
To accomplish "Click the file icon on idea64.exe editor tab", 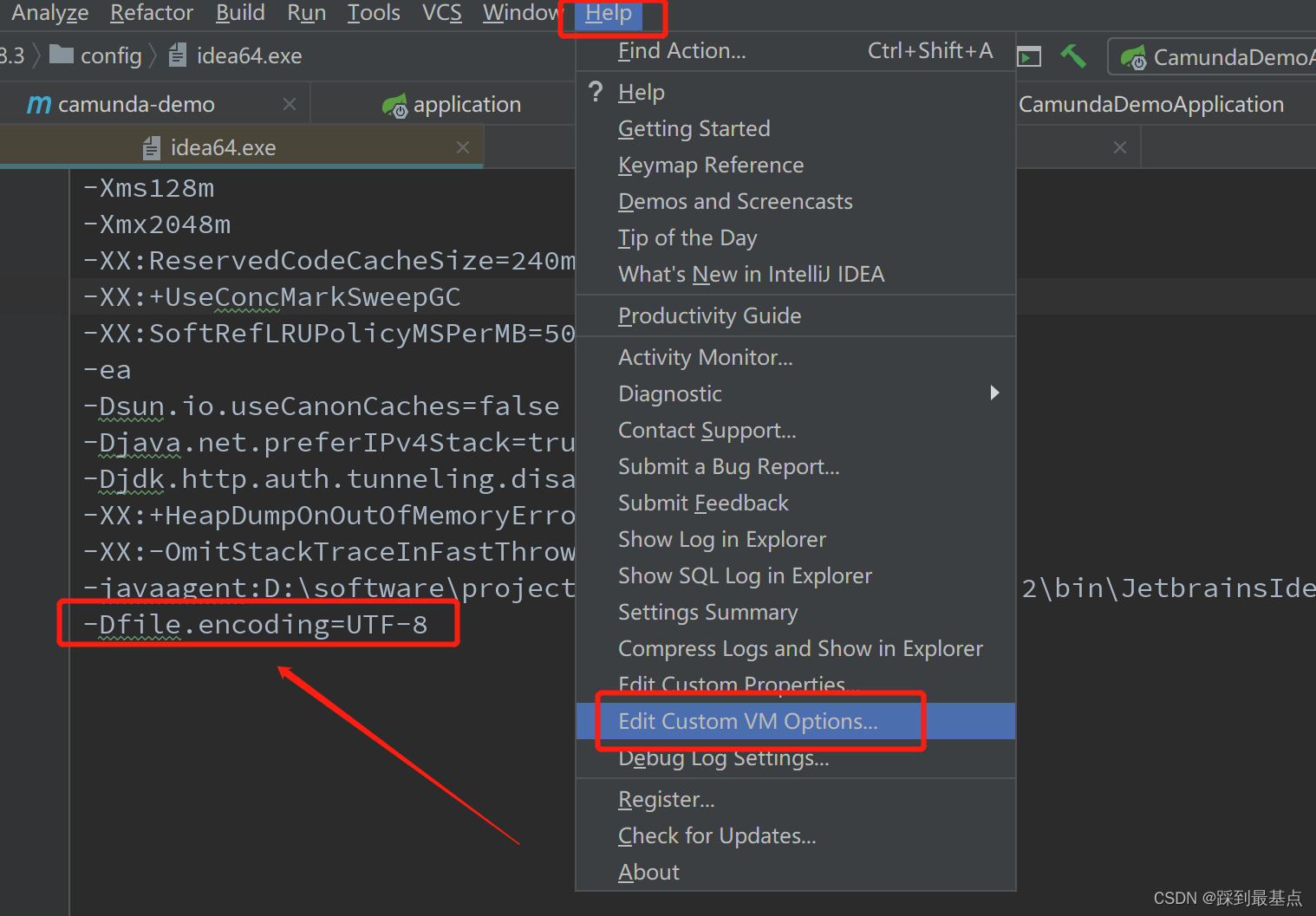I will tap(152, 148).
